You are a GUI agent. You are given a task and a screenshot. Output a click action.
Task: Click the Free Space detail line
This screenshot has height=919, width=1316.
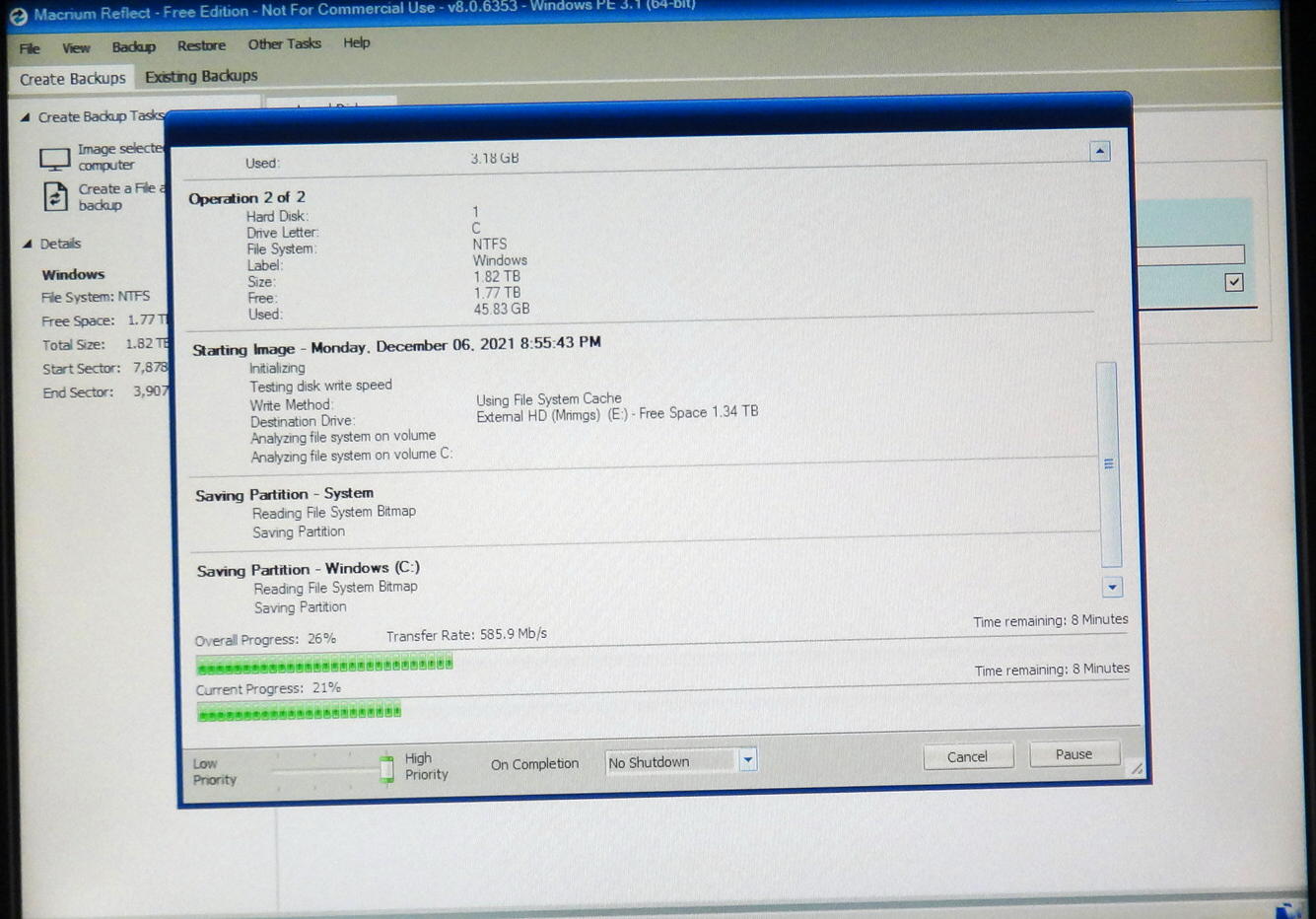pos(104,320)
